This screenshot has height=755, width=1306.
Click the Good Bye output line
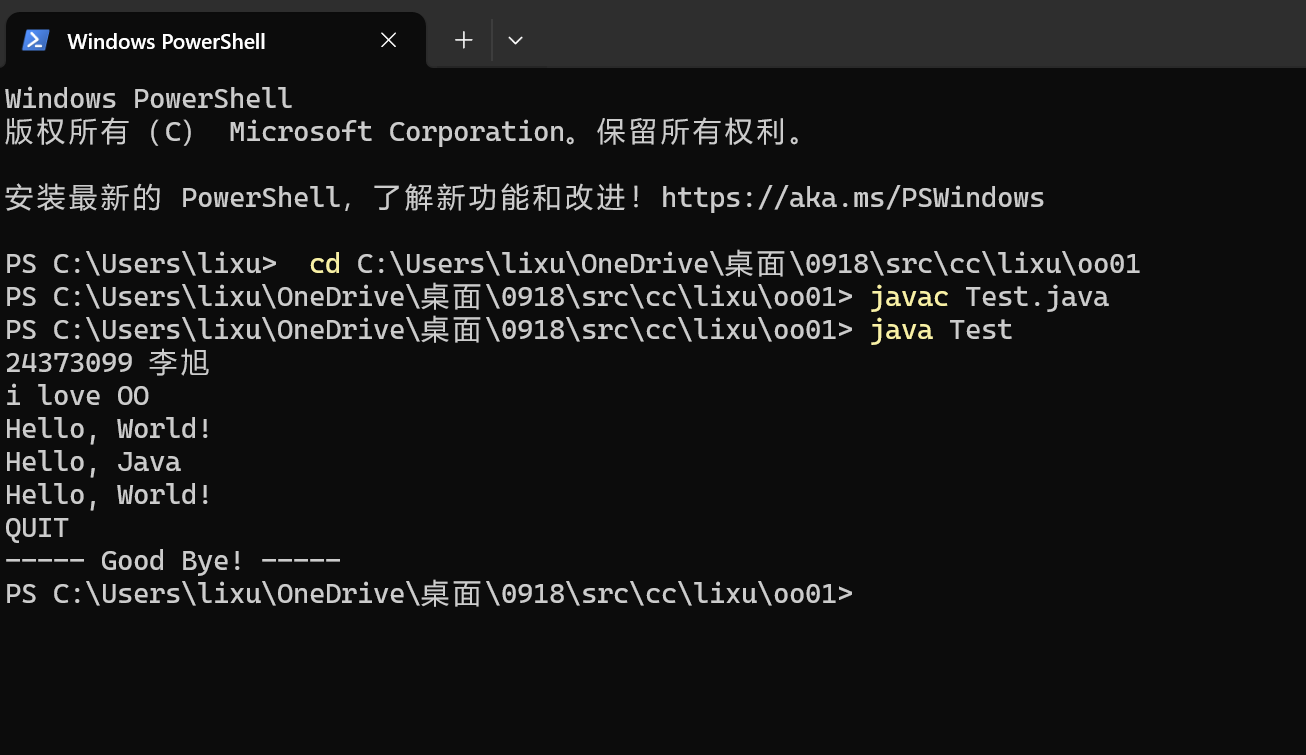coord(172,560)
